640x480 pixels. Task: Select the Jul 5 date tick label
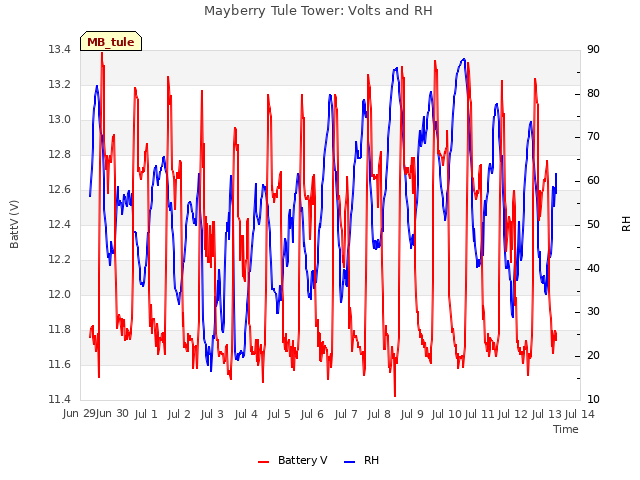pyautogui.click(x=279, y=414)
